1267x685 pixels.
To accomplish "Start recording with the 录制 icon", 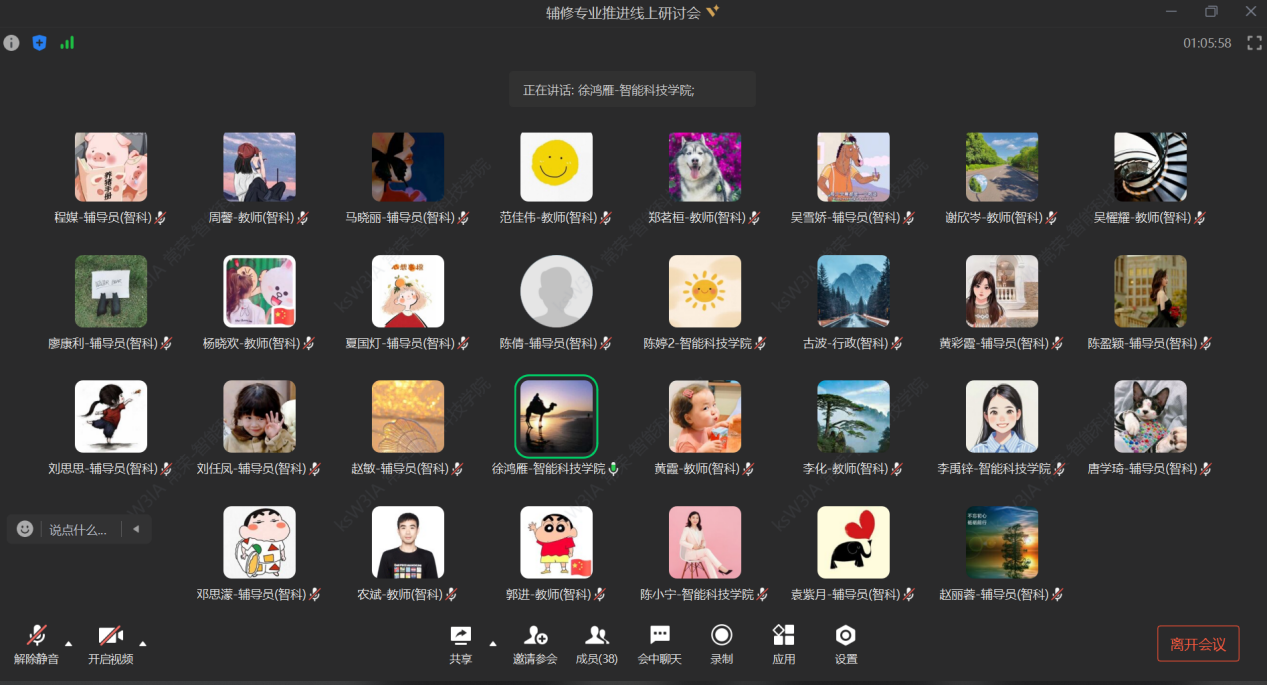I will tap(721, 643).
